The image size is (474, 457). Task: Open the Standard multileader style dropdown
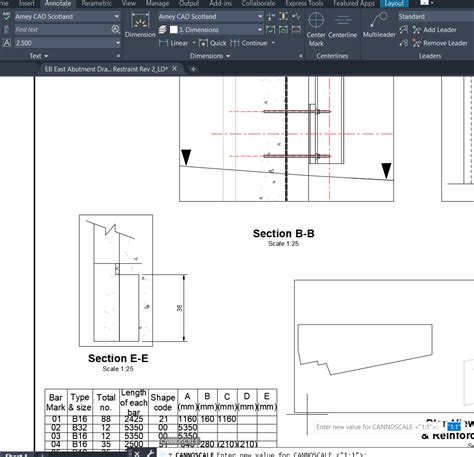436,16
